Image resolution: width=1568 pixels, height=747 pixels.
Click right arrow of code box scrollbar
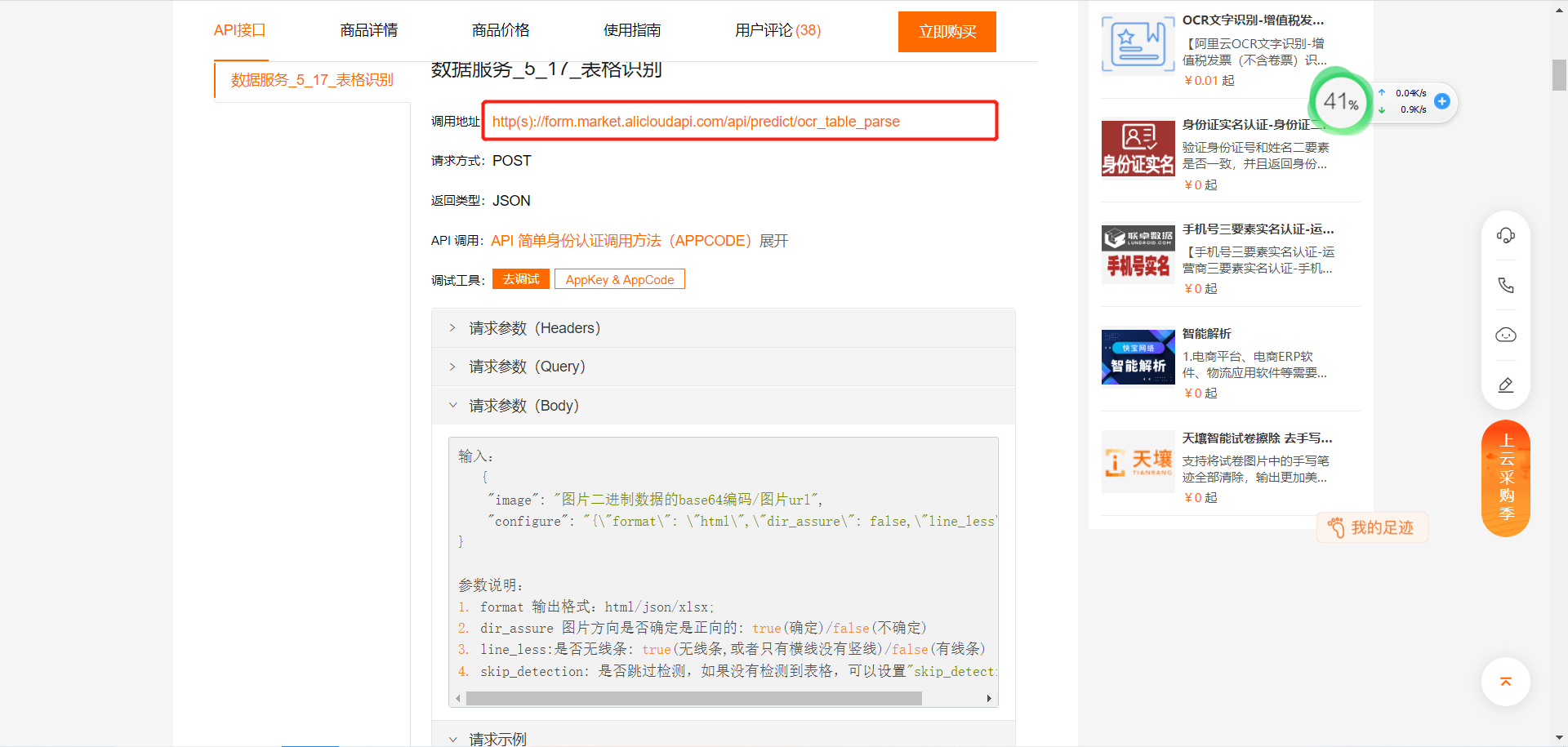pos(989,699)
